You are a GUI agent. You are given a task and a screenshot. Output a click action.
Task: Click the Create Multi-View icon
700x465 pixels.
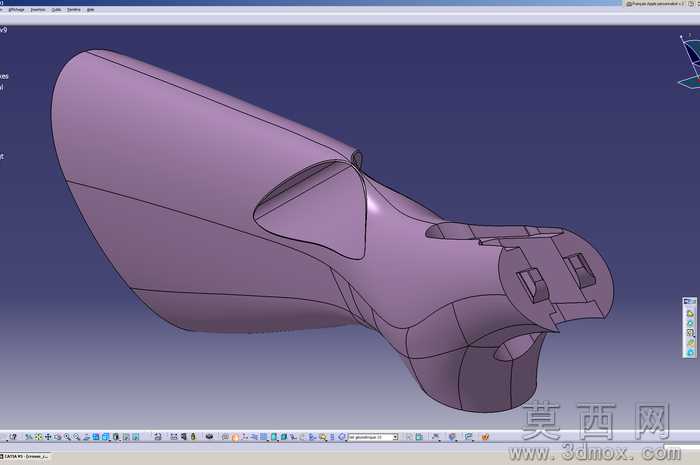point(96,437)
